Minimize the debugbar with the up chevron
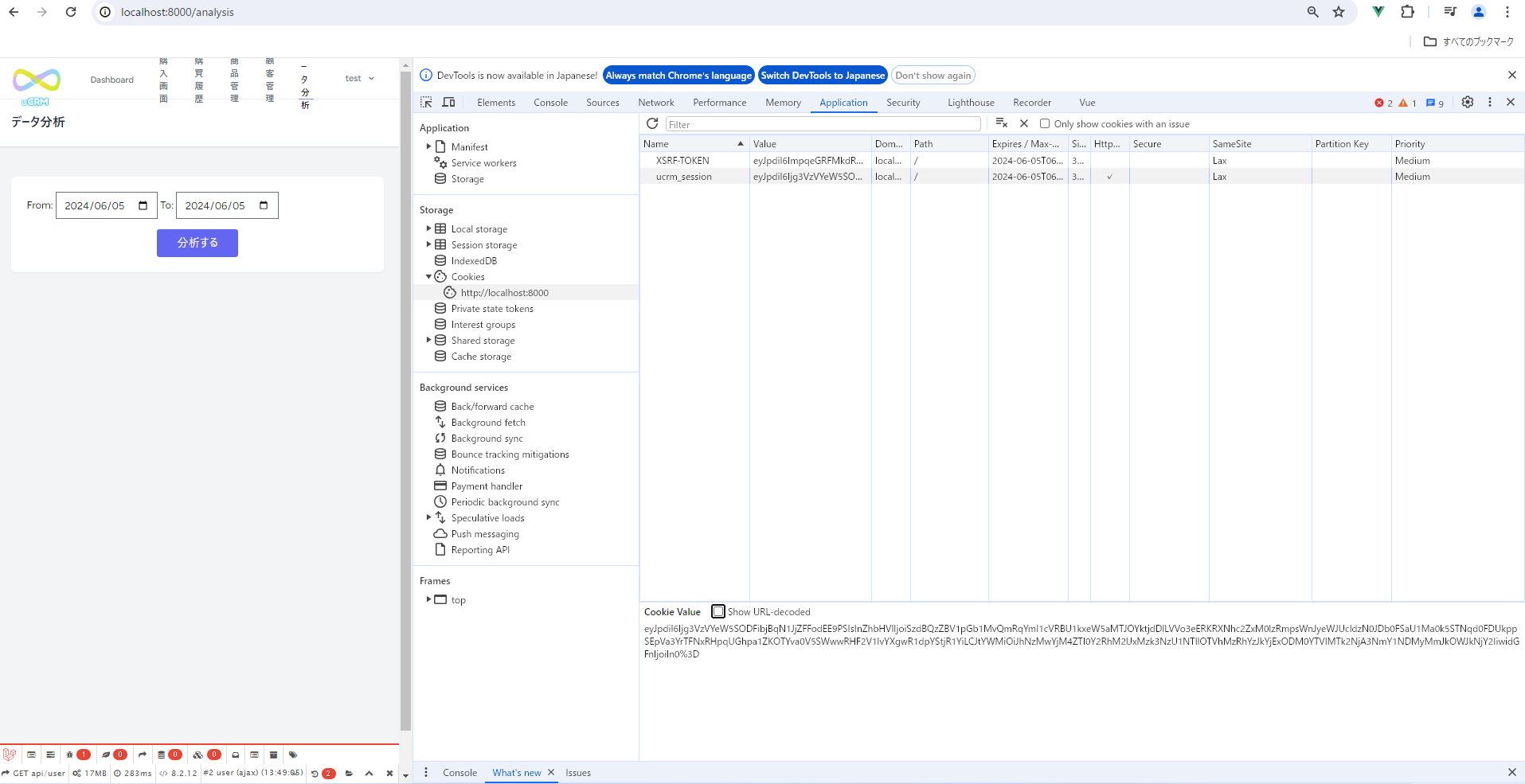Image resolution: width=1525 pixels, height=784 pixels. (369, 773)
